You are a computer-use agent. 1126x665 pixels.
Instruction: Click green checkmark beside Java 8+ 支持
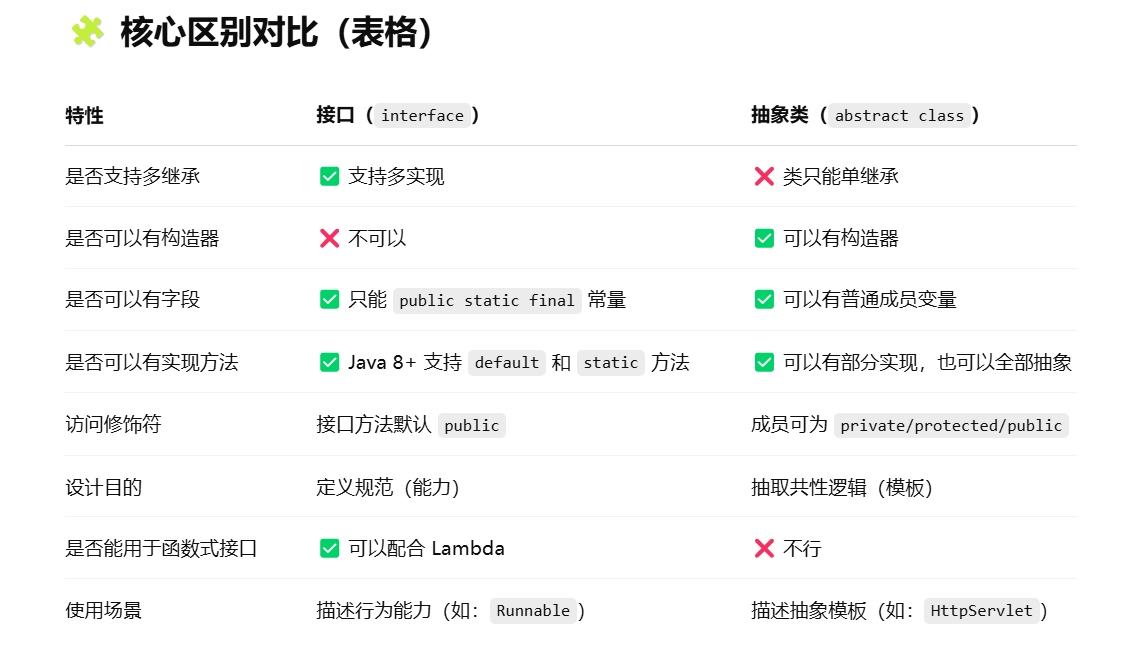pyautogui.click(x=330, y=362)
